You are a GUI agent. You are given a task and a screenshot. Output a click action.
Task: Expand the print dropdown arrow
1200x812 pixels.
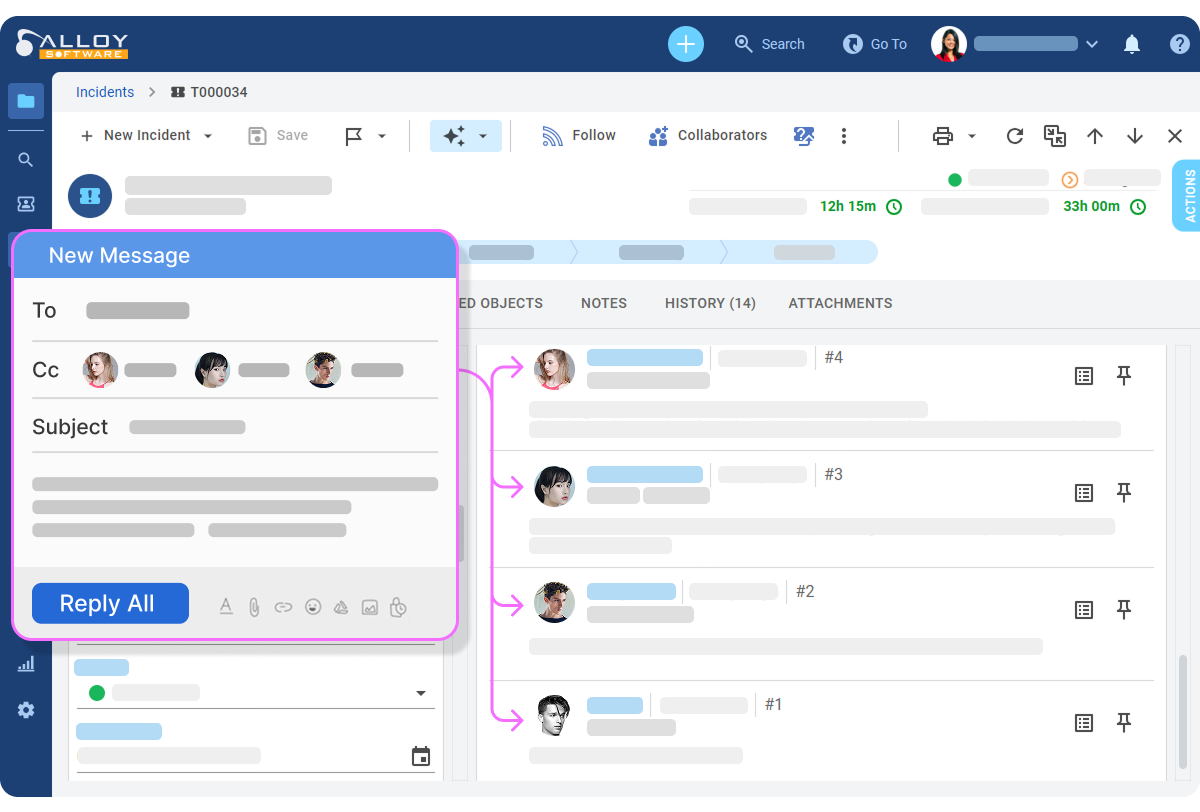[x=972, y=136]
